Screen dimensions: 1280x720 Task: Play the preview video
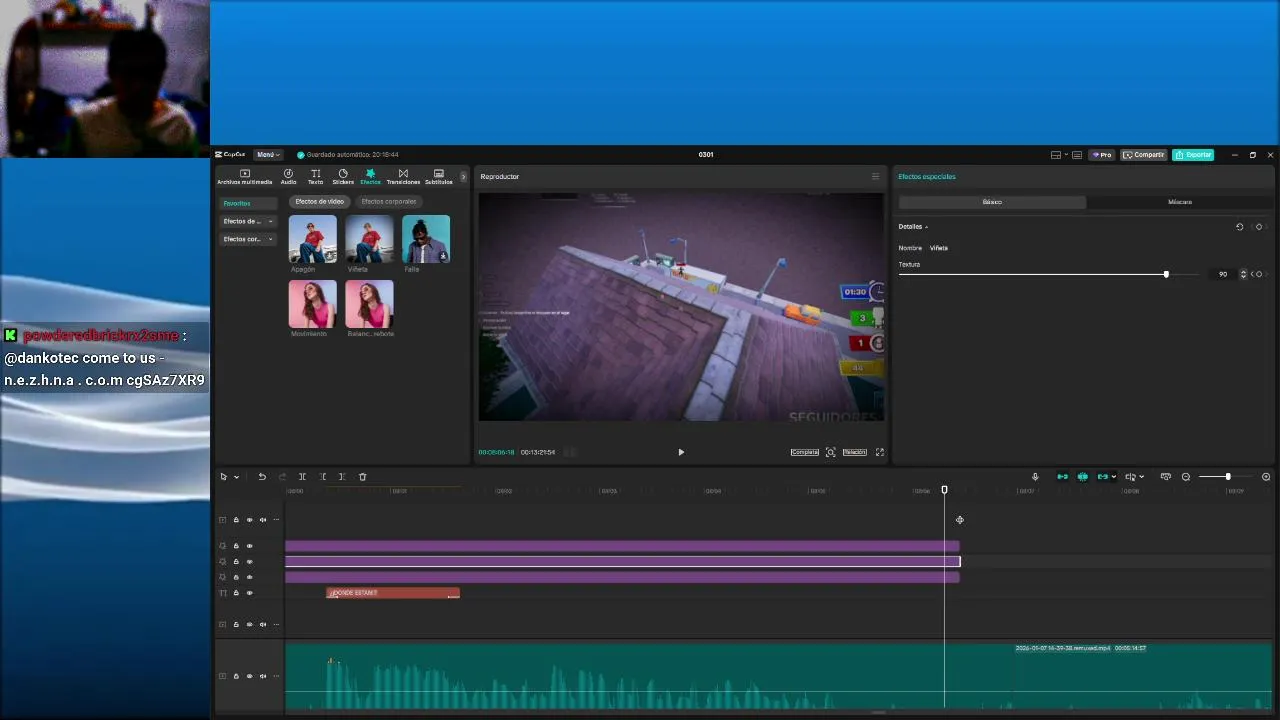pyautogui.click(x=681, y=452)
